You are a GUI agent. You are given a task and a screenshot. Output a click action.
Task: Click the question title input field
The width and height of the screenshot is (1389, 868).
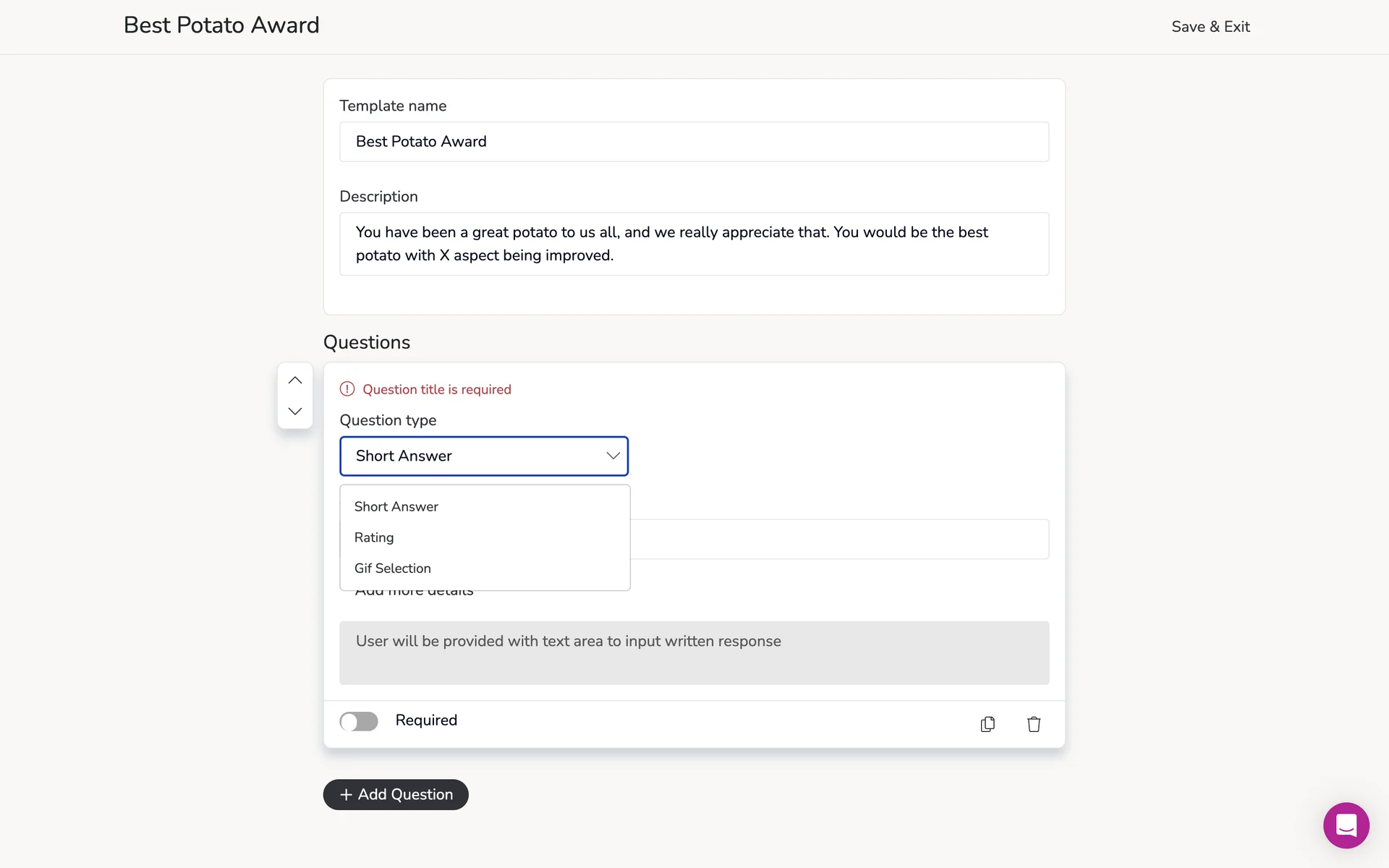[839, 539]
